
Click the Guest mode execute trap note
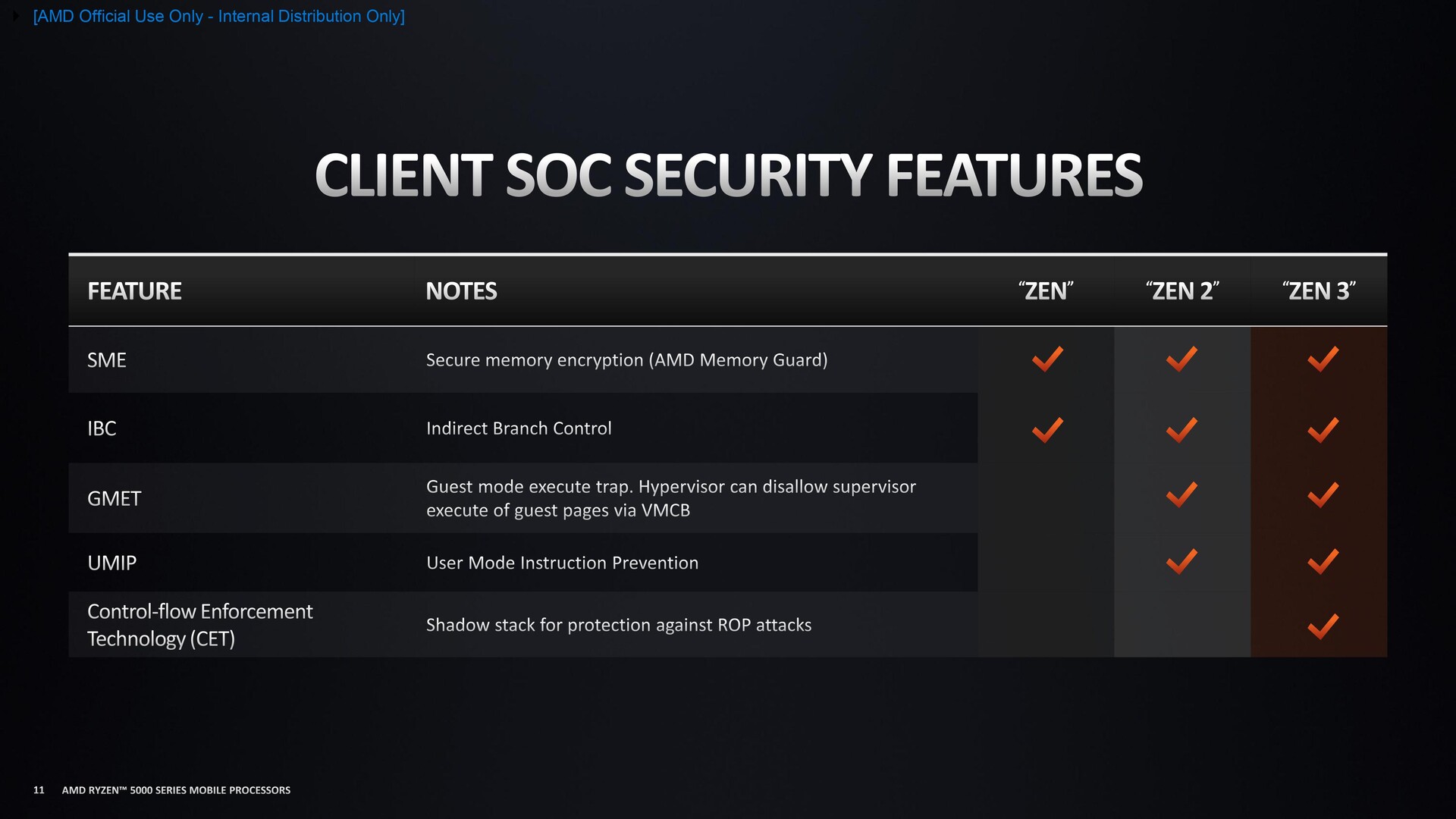click(670, 498)
